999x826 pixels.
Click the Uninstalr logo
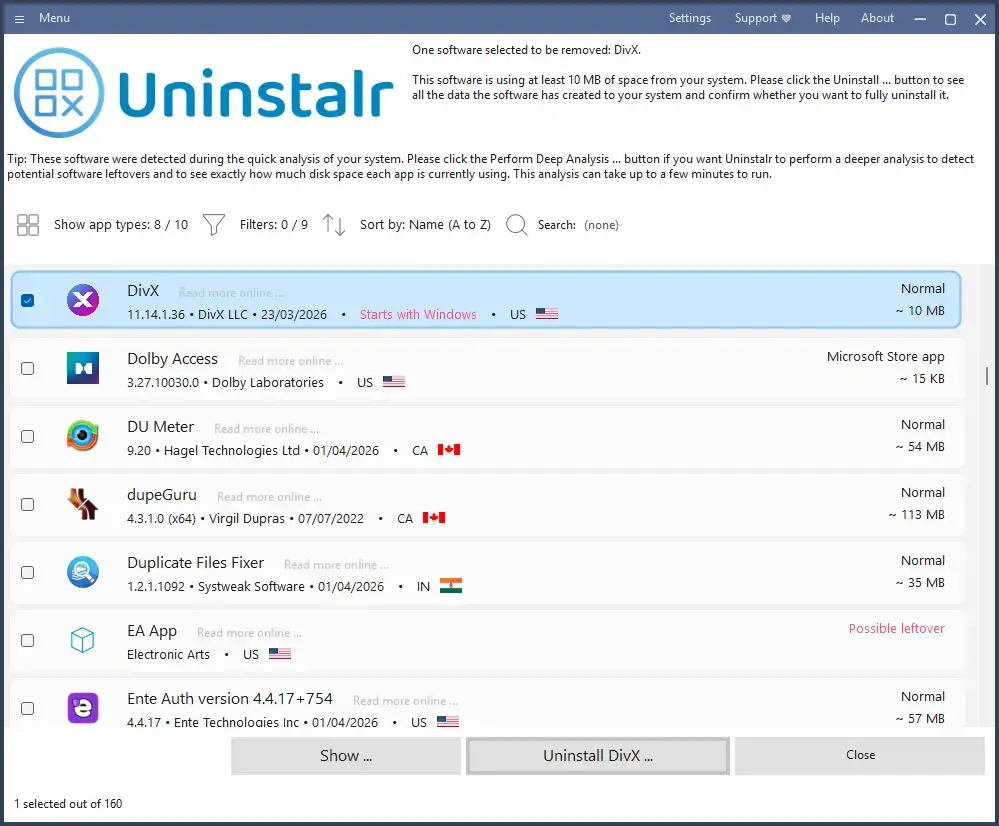pyautogui.click(x=204, y=93)
